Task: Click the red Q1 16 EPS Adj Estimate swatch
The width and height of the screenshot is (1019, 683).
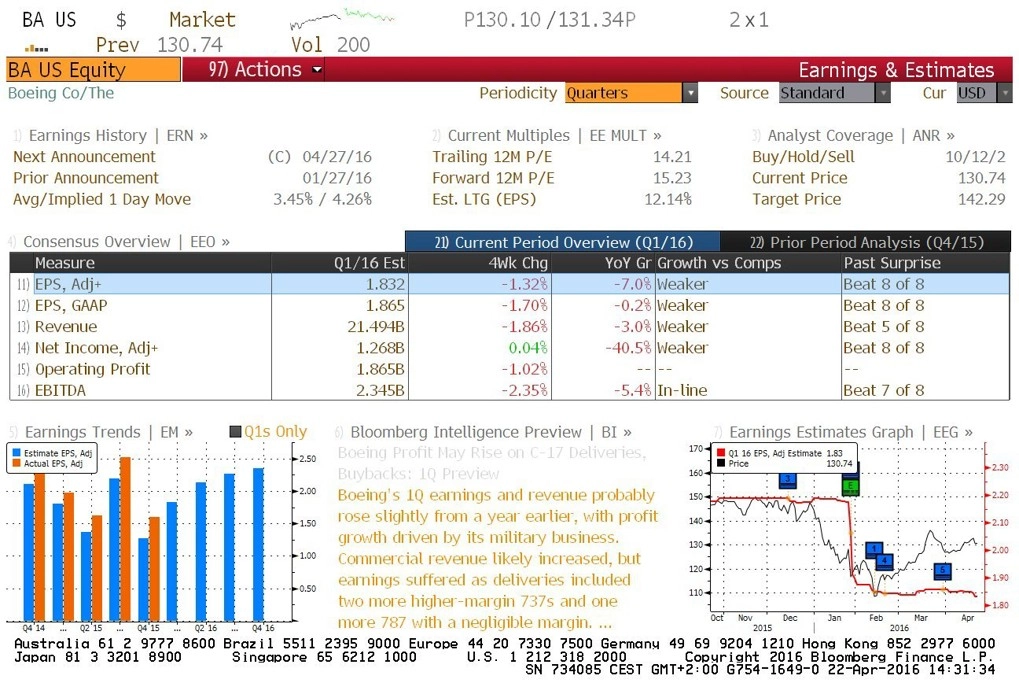Action: click(721, 453)
